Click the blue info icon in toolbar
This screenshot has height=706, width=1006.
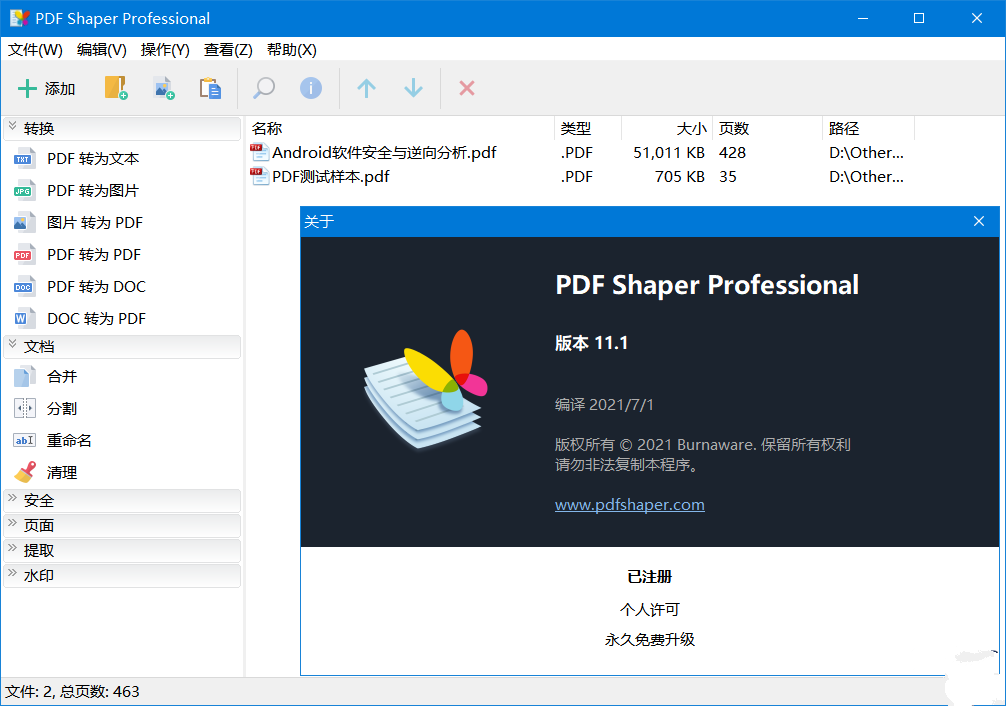(x=311, y=88)
